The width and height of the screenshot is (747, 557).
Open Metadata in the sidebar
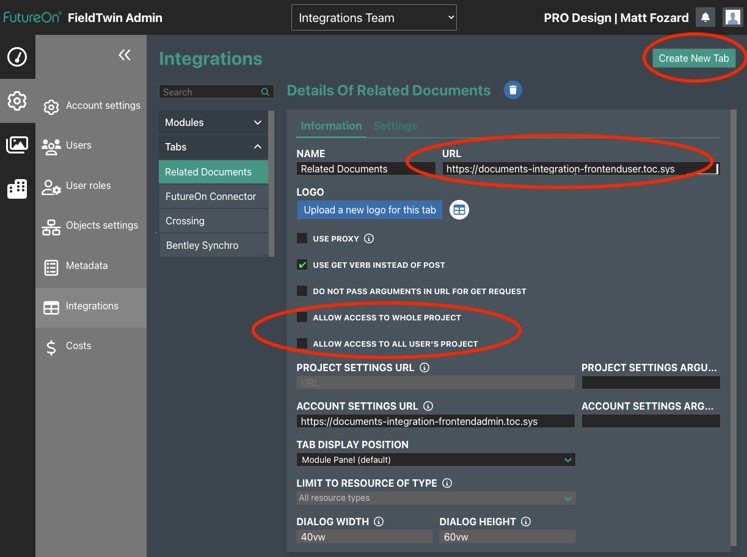[91, 266]
